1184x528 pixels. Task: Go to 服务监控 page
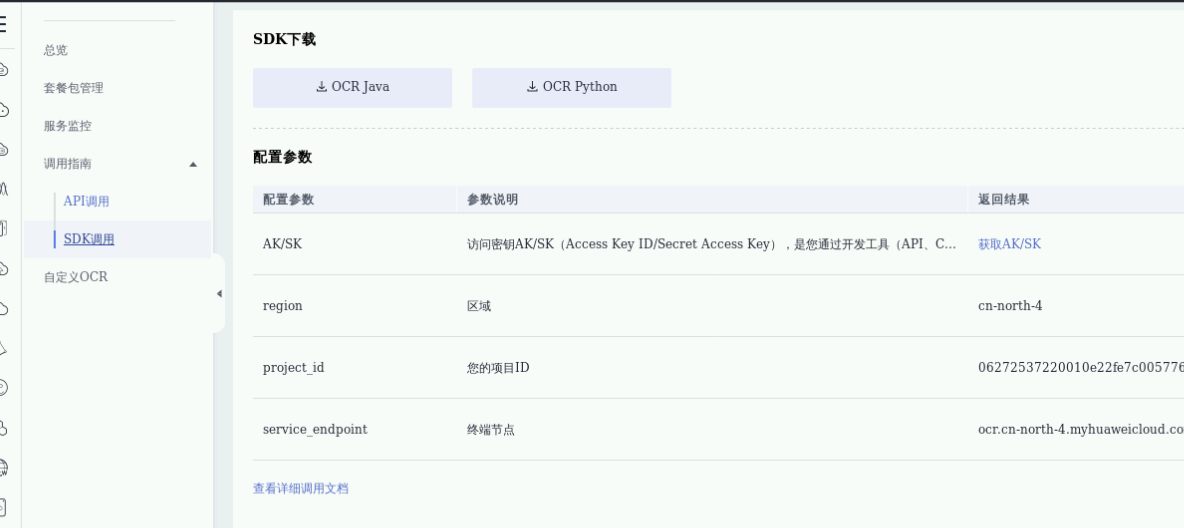(68, 125)
